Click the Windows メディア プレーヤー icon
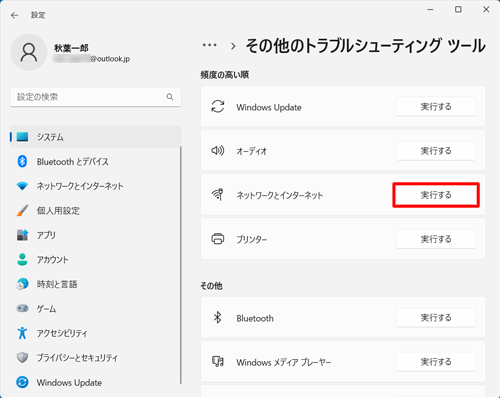Viewport: 500px width, 398px height. pyautogui.click(x=218, y=361)
